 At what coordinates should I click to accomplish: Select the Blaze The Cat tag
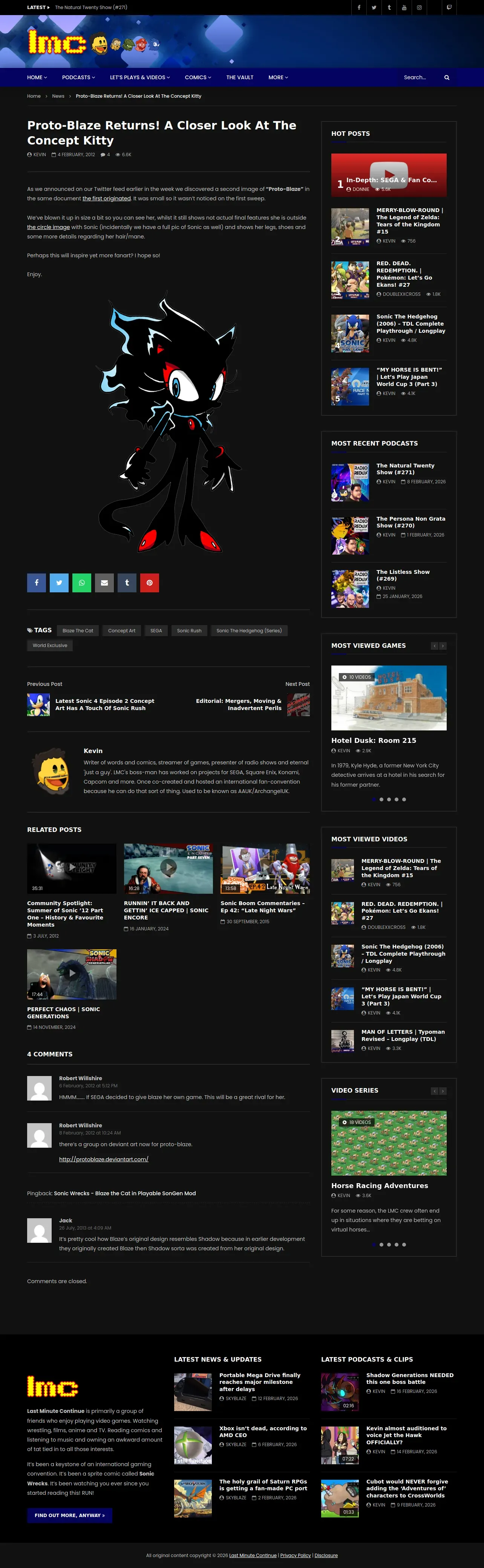(x=78, y=630)
